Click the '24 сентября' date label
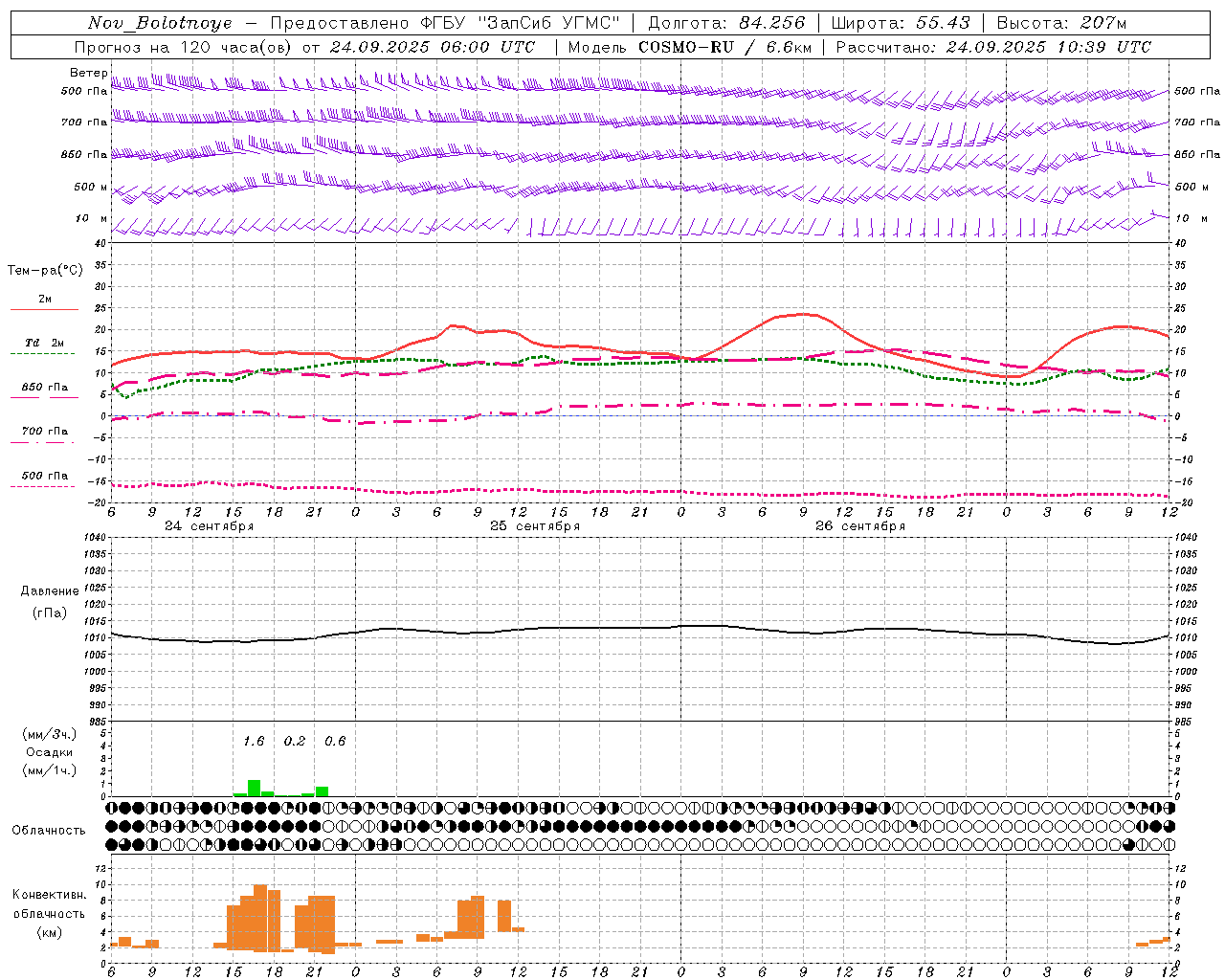This screenshot has height=980, width=1225. pyautogui.click(x=209, y=526)
